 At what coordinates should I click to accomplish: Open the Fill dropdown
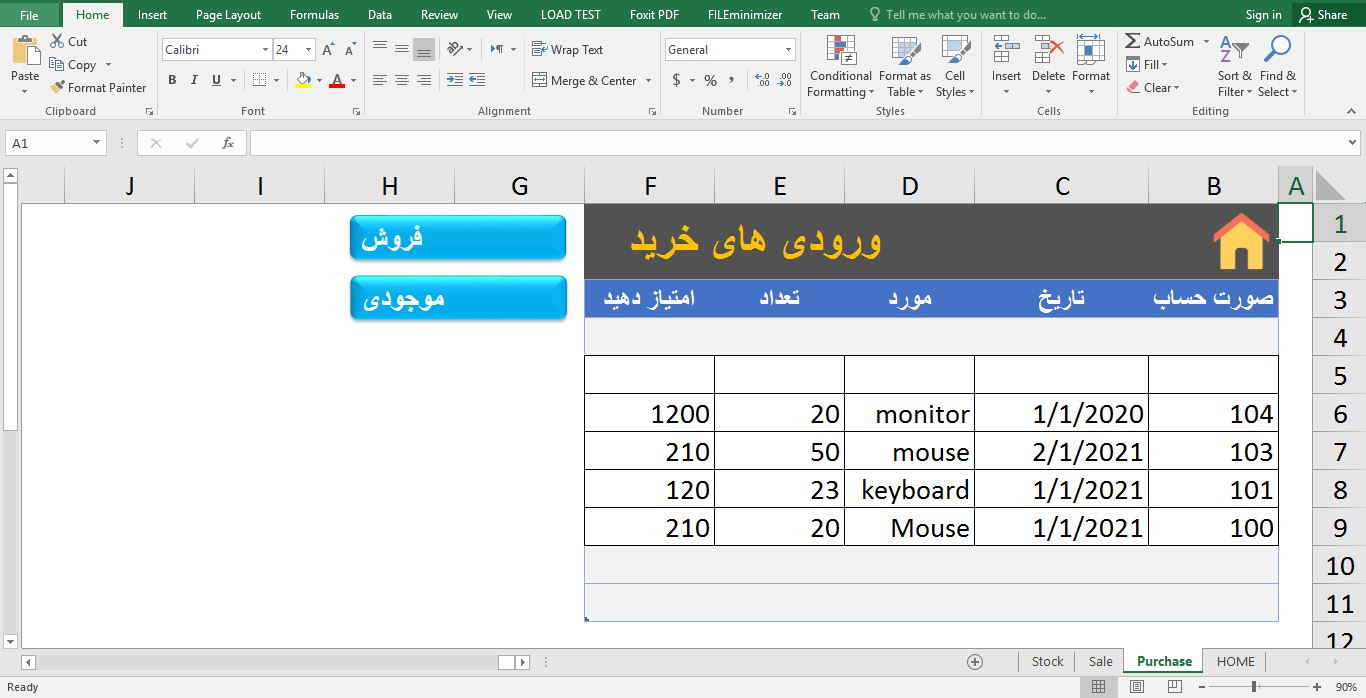[1147, 64]
